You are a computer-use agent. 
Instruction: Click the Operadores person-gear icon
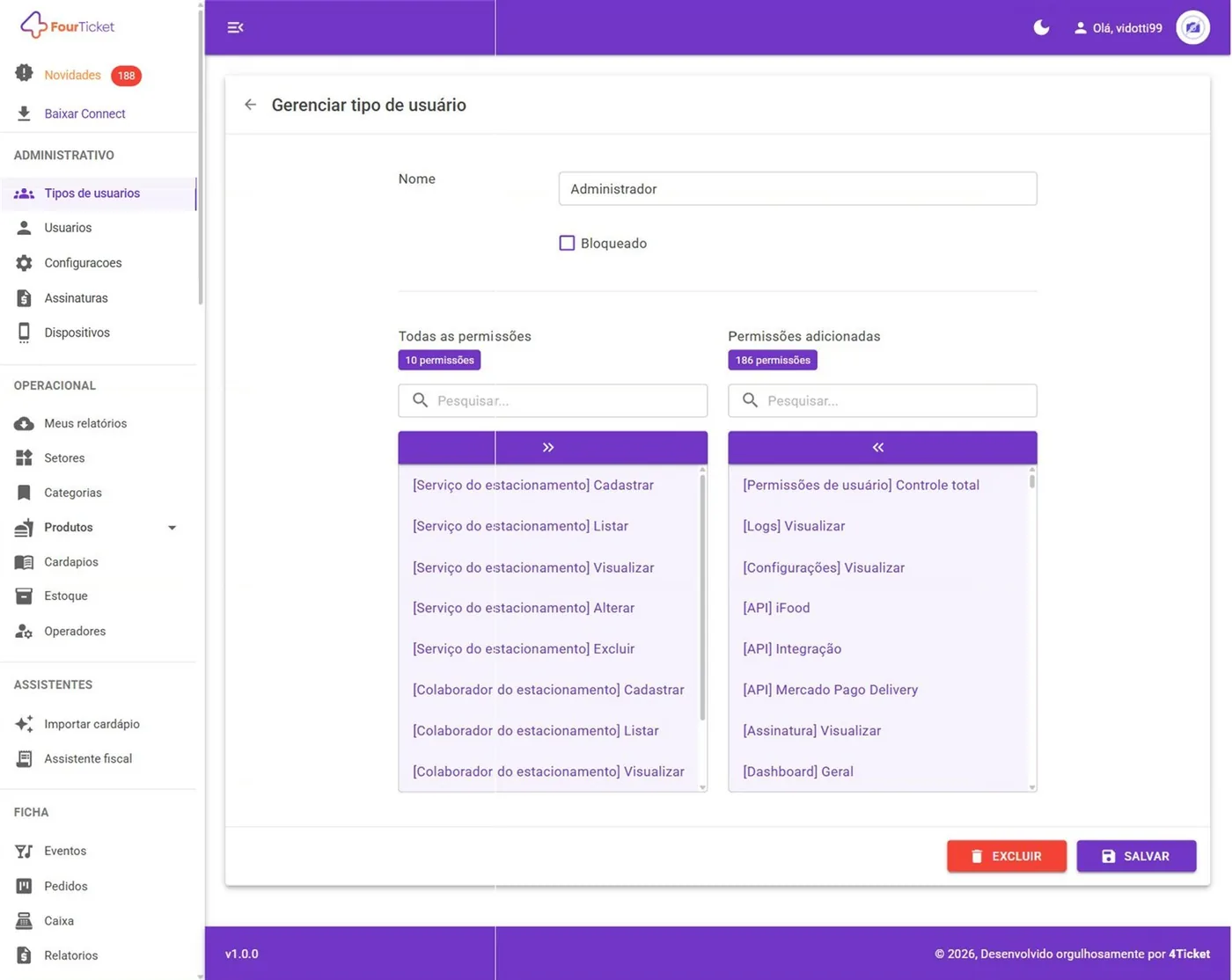coord(24,632)
